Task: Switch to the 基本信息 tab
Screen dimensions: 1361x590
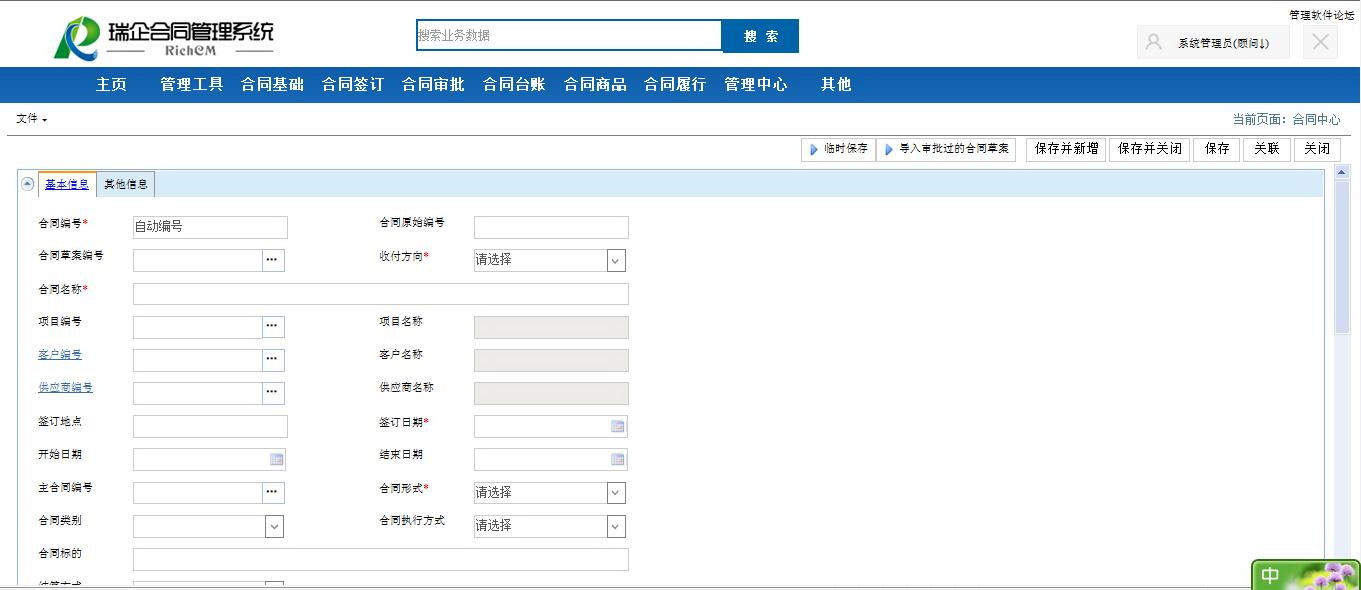Action: point(67,184)
